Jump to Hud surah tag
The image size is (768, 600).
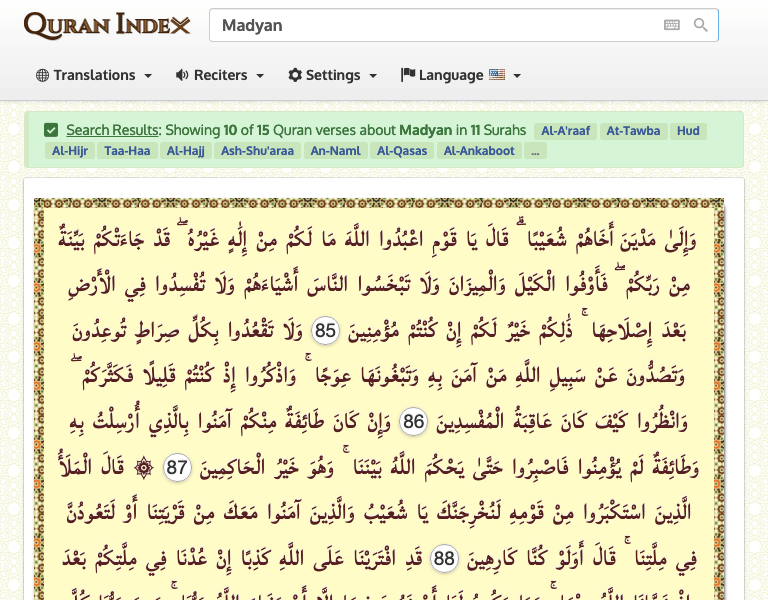688,131
